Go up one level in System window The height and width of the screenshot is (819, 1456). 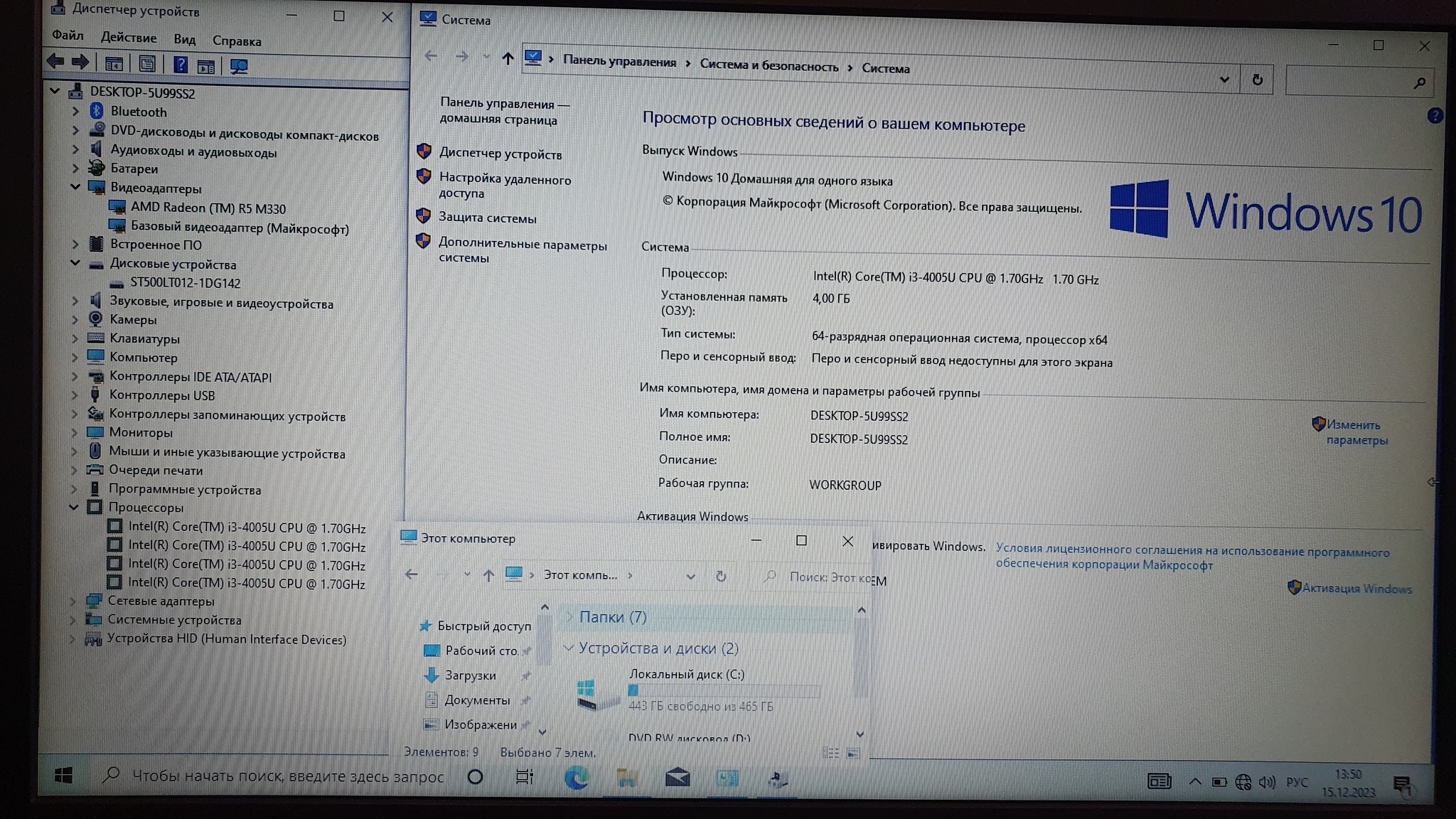click(507, 58)
